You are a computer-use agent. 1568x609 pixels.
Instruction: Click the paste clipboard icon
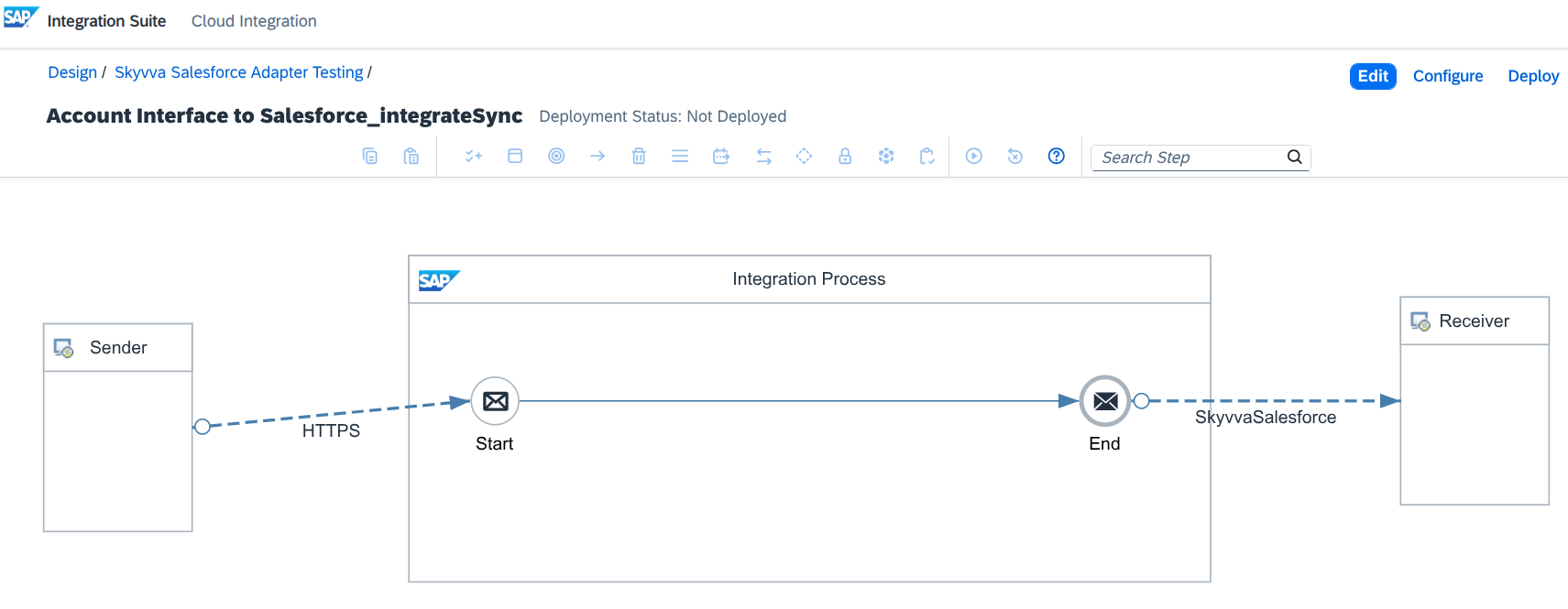(411, 157)
